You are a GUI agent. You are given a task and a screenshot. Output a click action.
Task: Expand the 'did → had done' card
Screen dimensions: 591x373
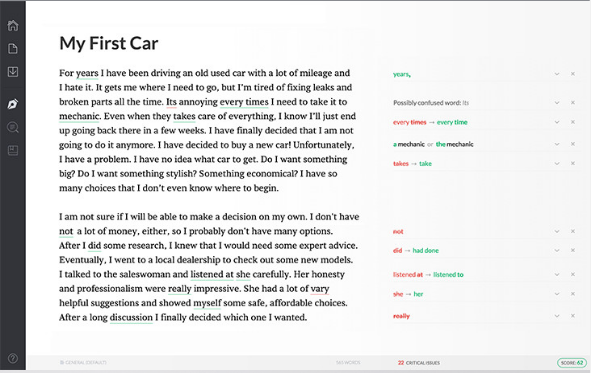[x=557, y=251]
